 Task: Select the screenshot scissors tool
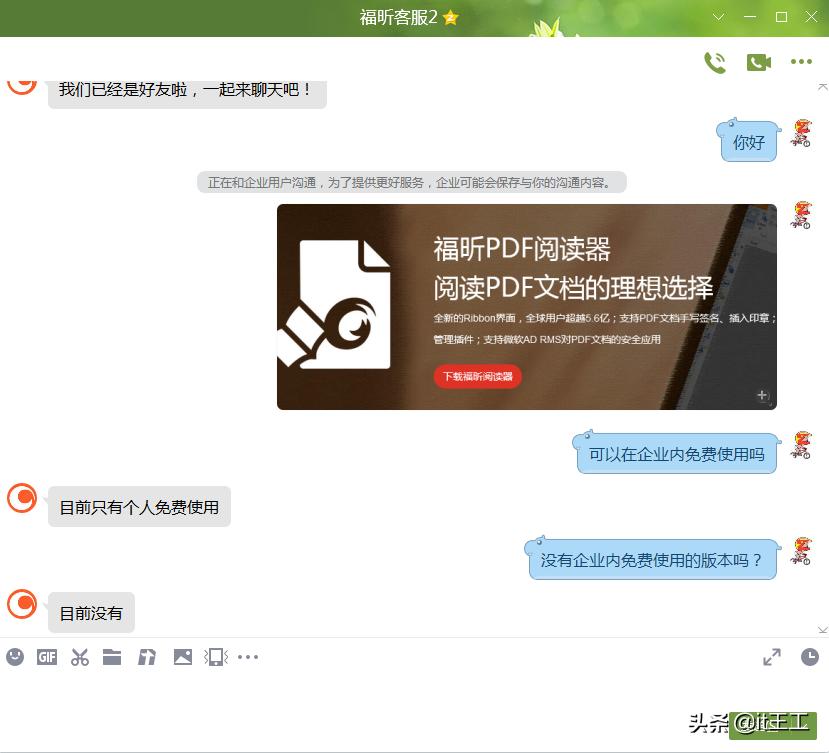click(x=80, y=657)
